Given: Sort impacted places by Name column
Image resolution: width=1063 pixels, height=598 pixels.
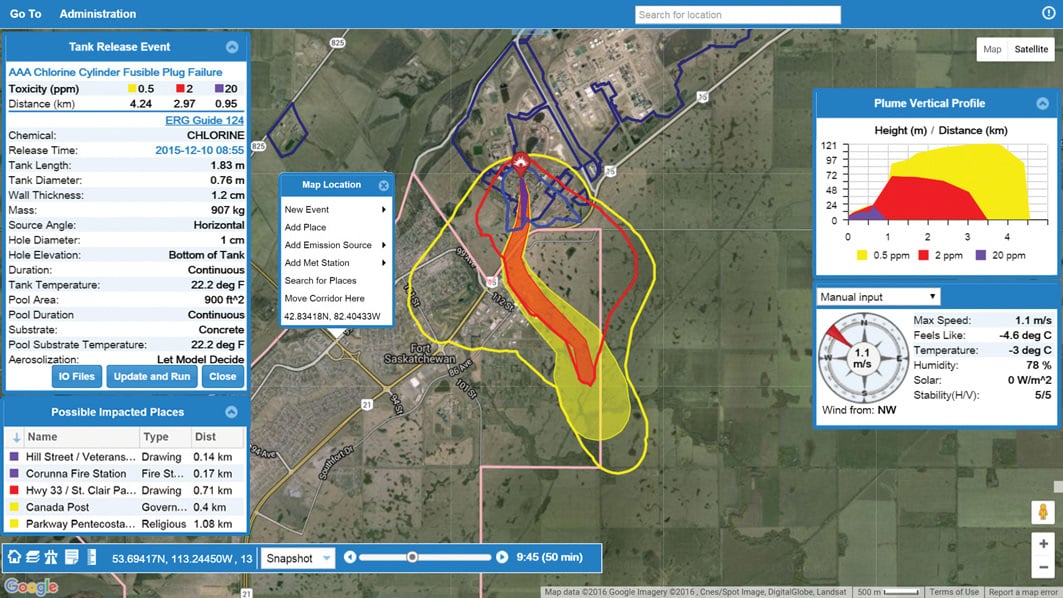Looking at the screenshot, I should pos(81,437).
